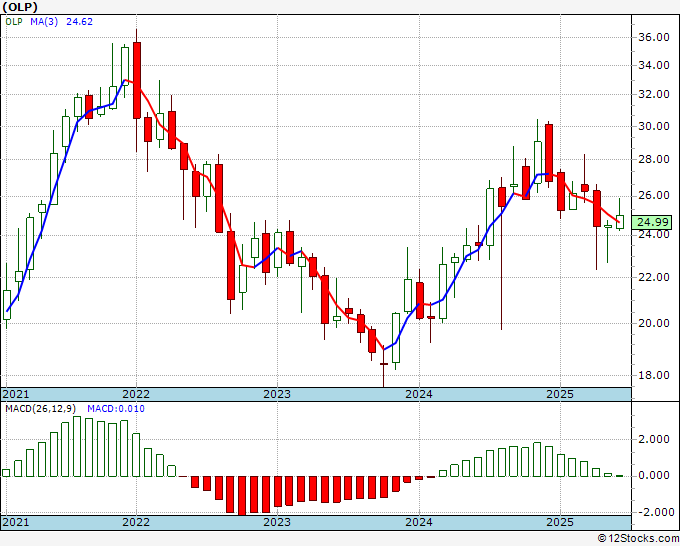Click 2025 on the MACD timeline

click(560, 522)
